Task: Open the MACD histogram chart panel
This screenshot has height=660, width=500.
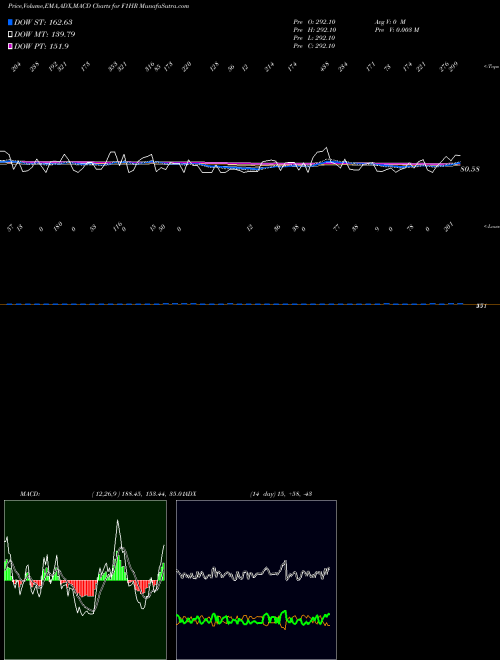Action: [85, 580]
